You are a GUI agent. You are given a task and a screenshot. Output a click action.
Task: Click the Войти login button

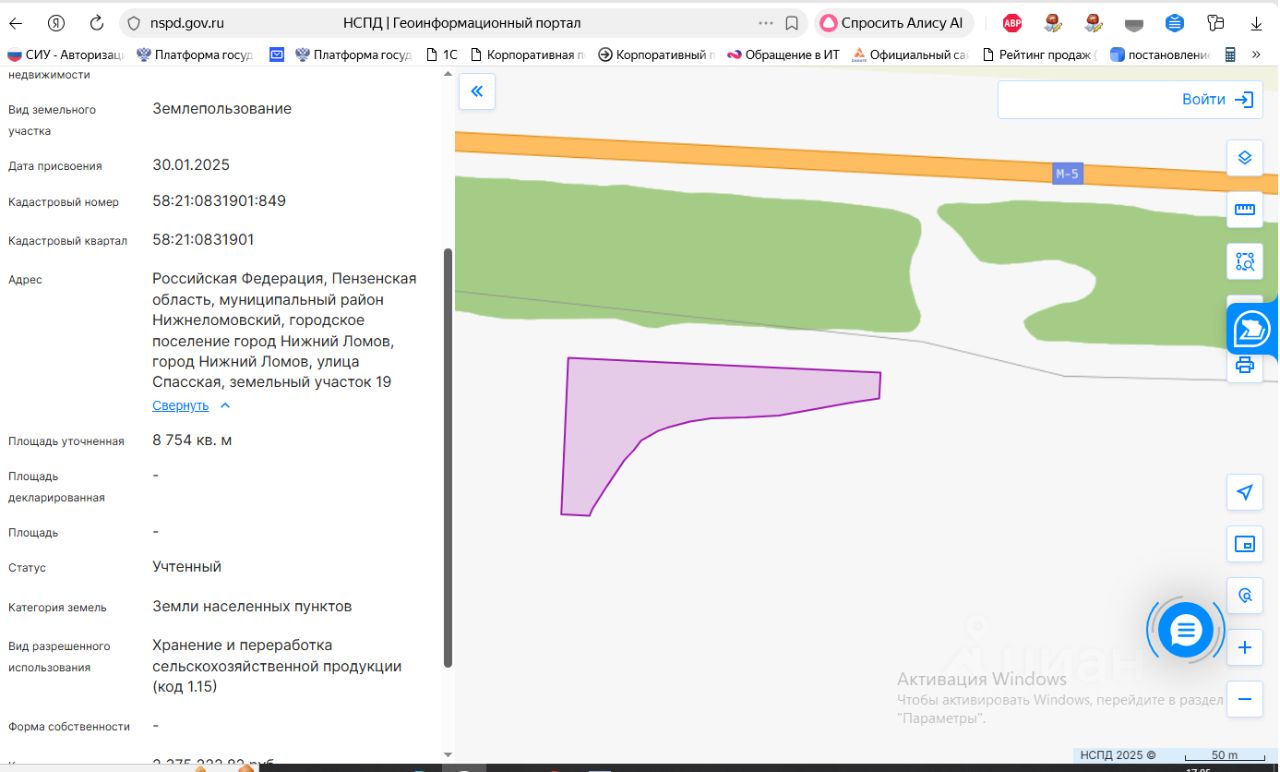pos(1217,99)
